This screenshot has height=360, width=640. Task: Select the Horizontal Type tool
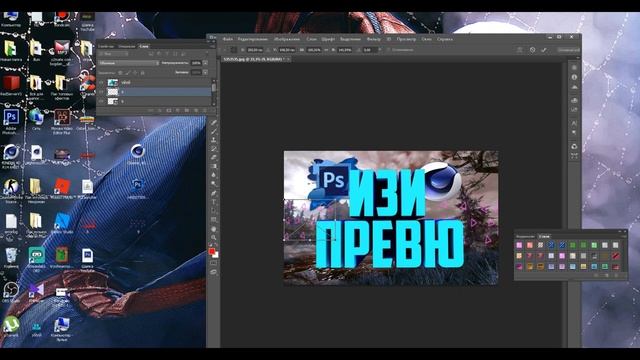point(213,202)
